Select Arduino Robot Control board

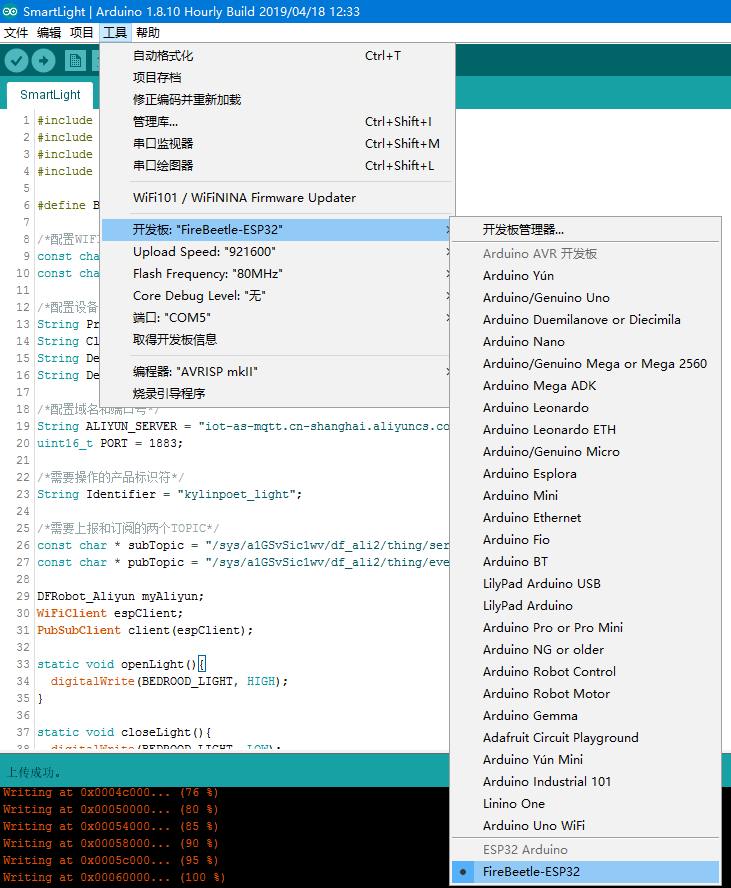[586, 672]
